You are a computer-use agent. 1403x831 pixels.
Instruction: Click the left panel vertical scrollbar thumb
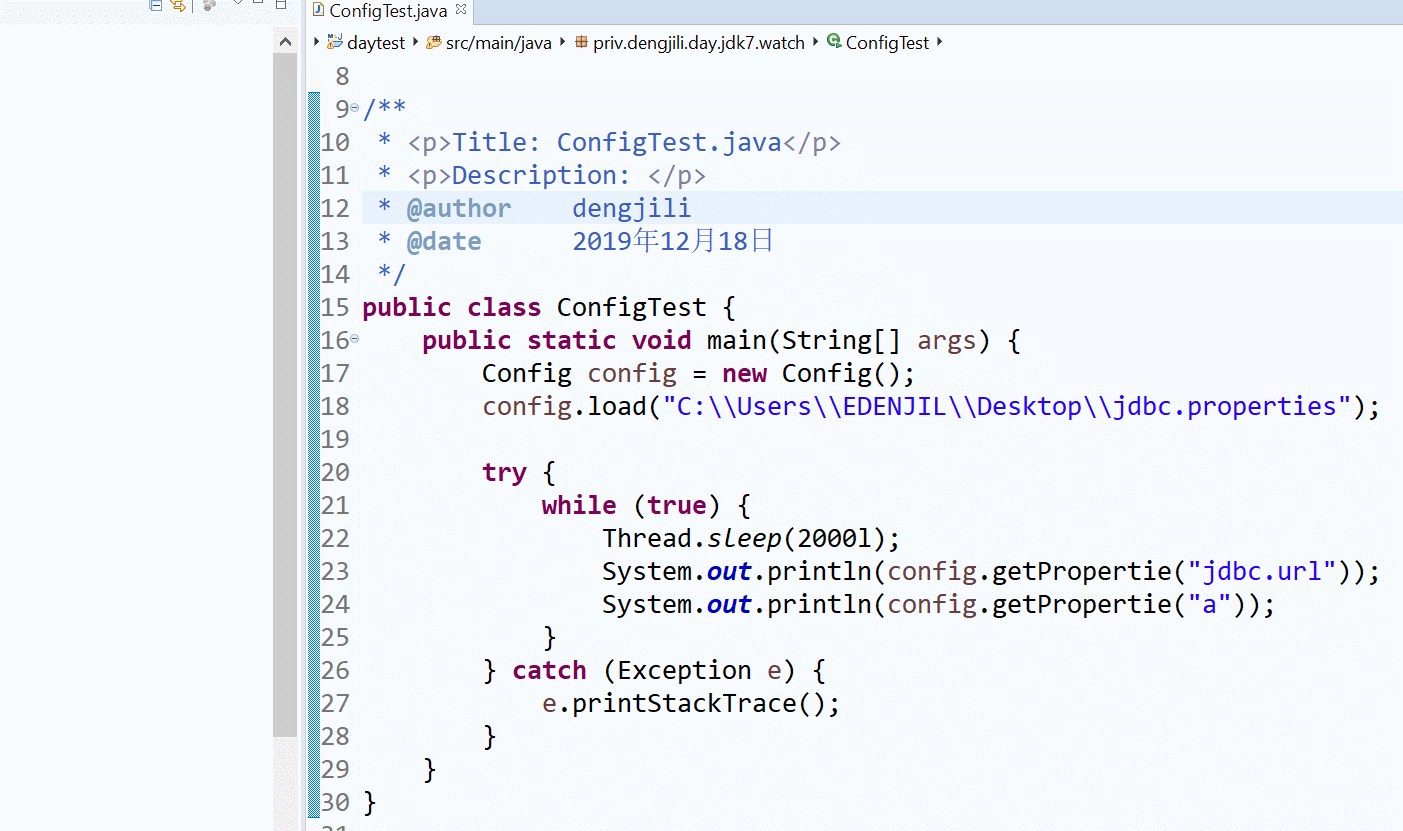[x=285, y=396]
